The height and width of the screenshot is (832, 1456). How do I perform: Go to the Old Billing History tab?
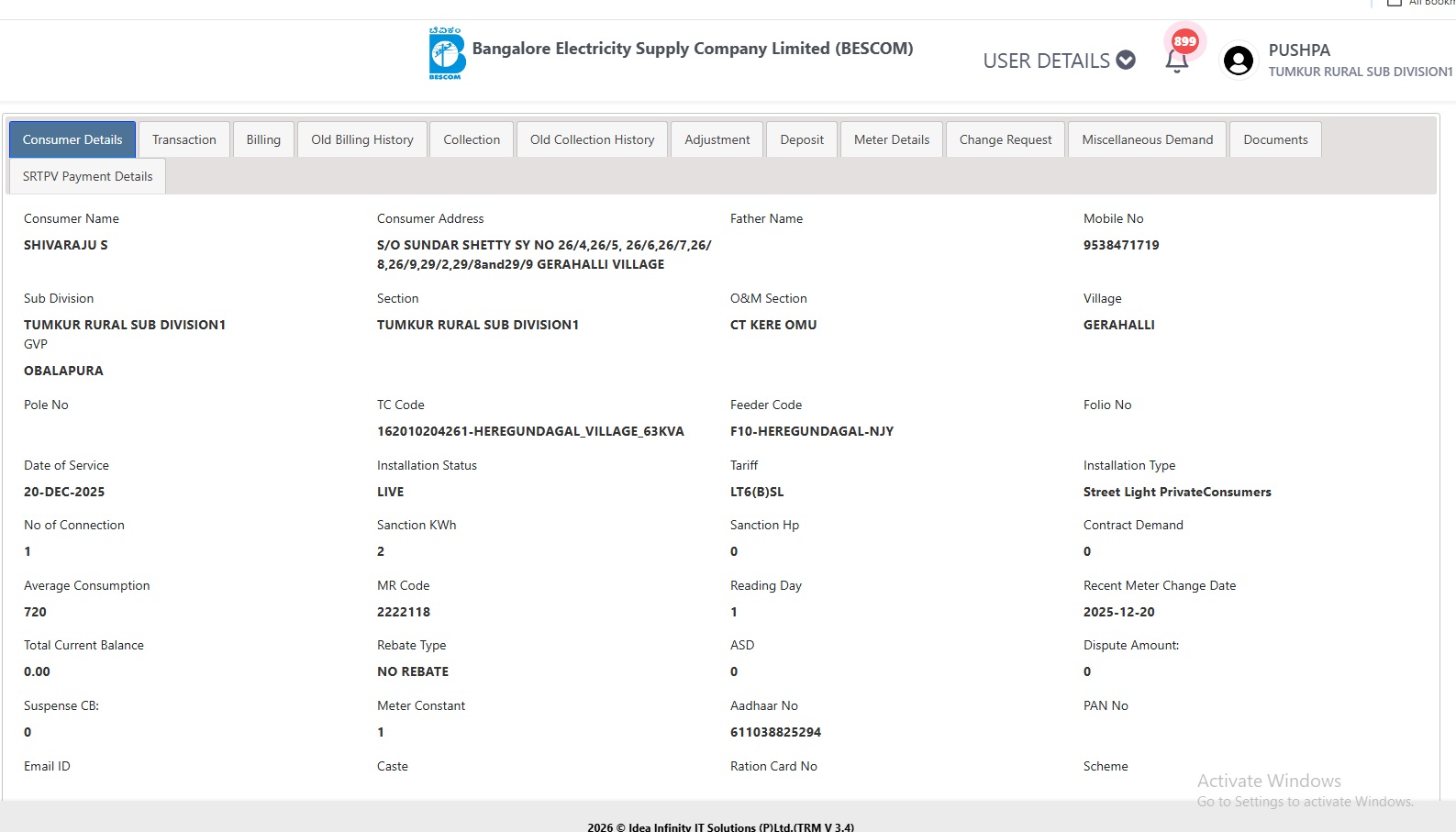362,139
